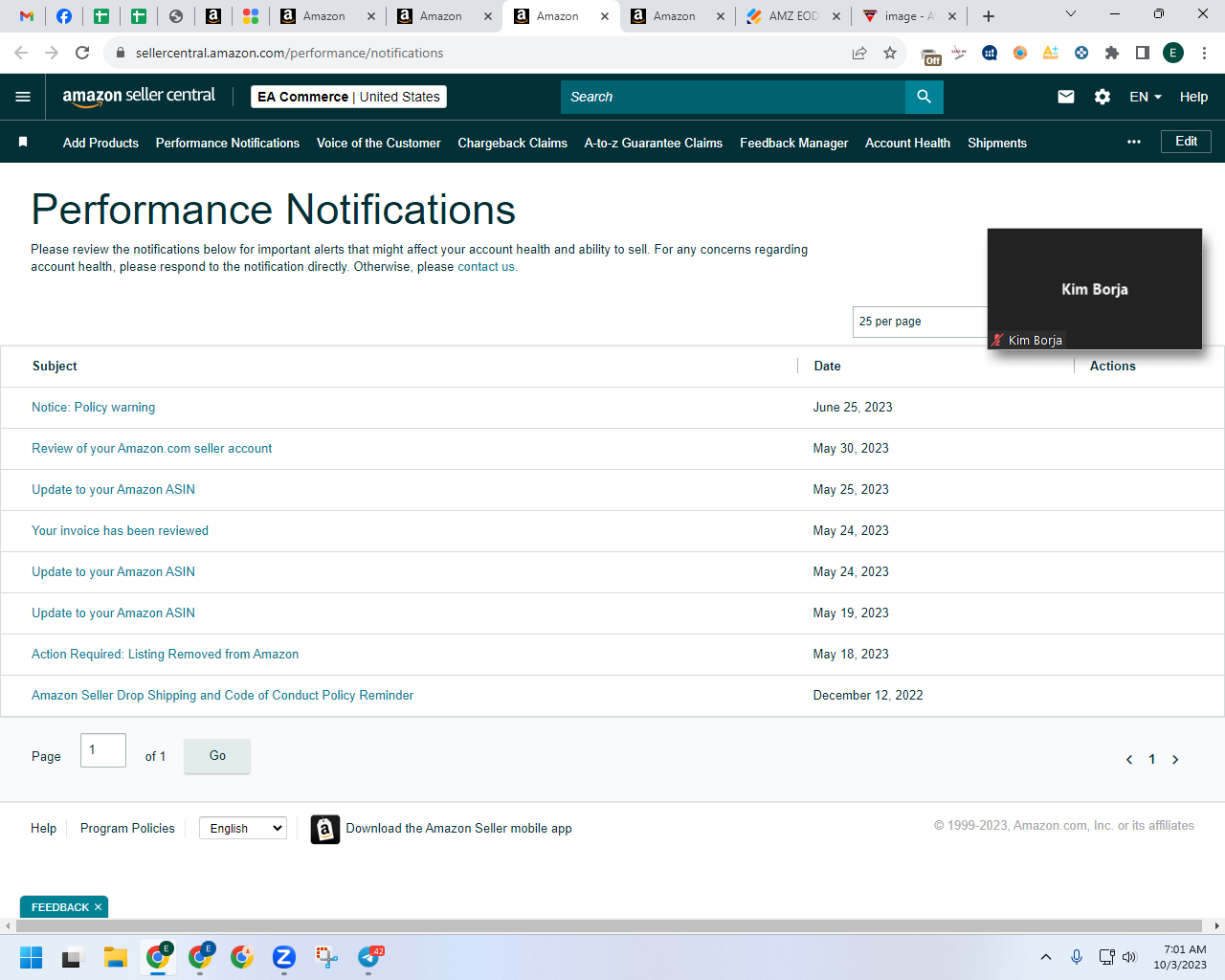This screenshot has width=1225, height=980.
Task: Reload the page with the refresh icon
Action: pos(82,53)
